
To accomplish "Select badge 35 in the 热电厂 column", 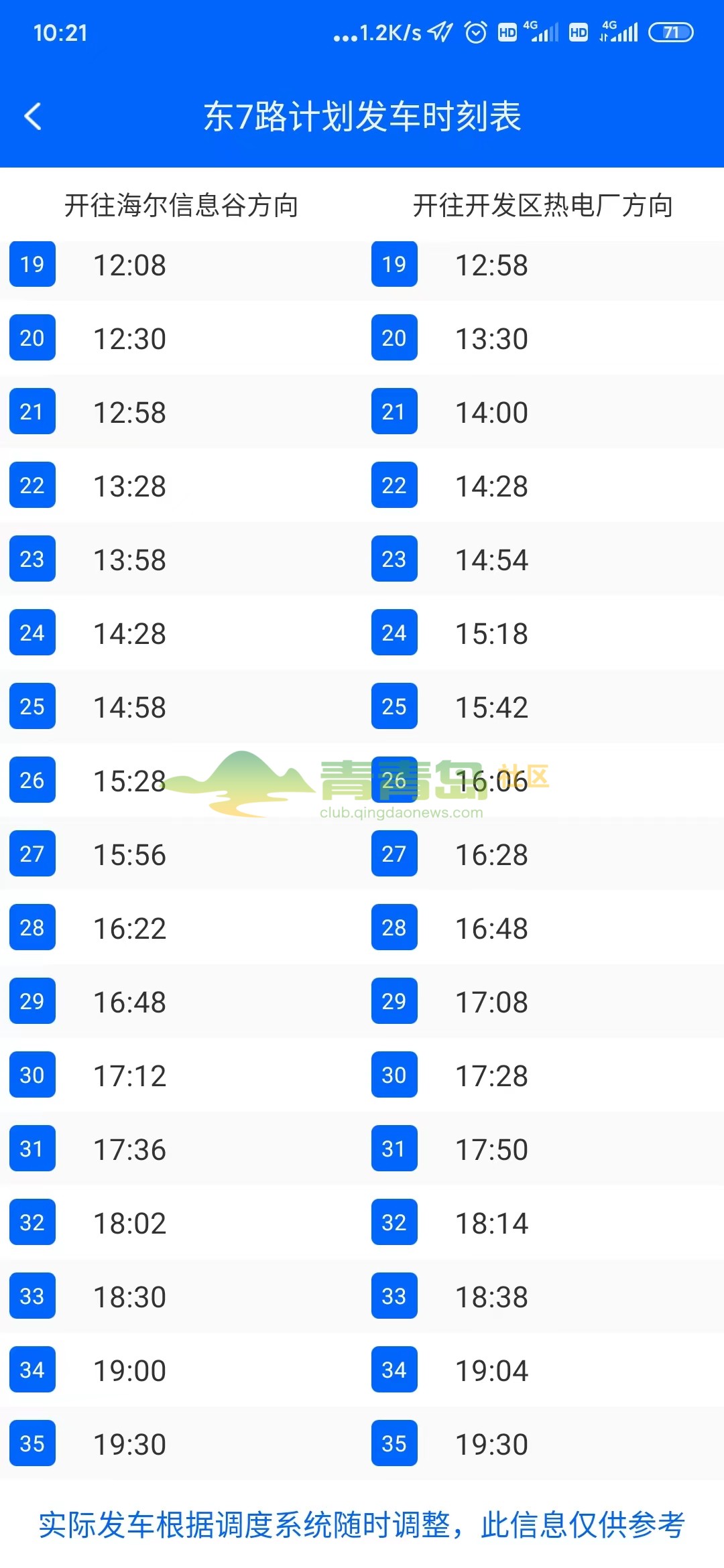I will [x=394, y=1443].
